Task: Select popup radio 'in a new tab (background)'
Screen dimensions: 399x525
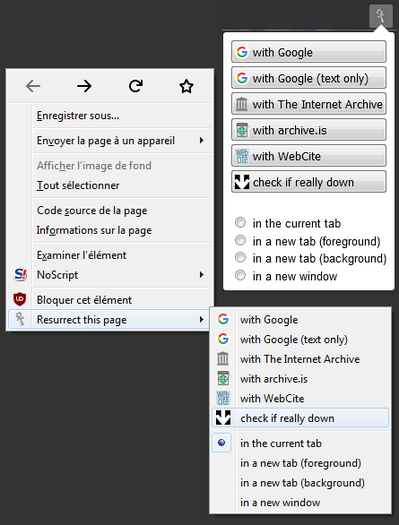Action: click(240, 257)
